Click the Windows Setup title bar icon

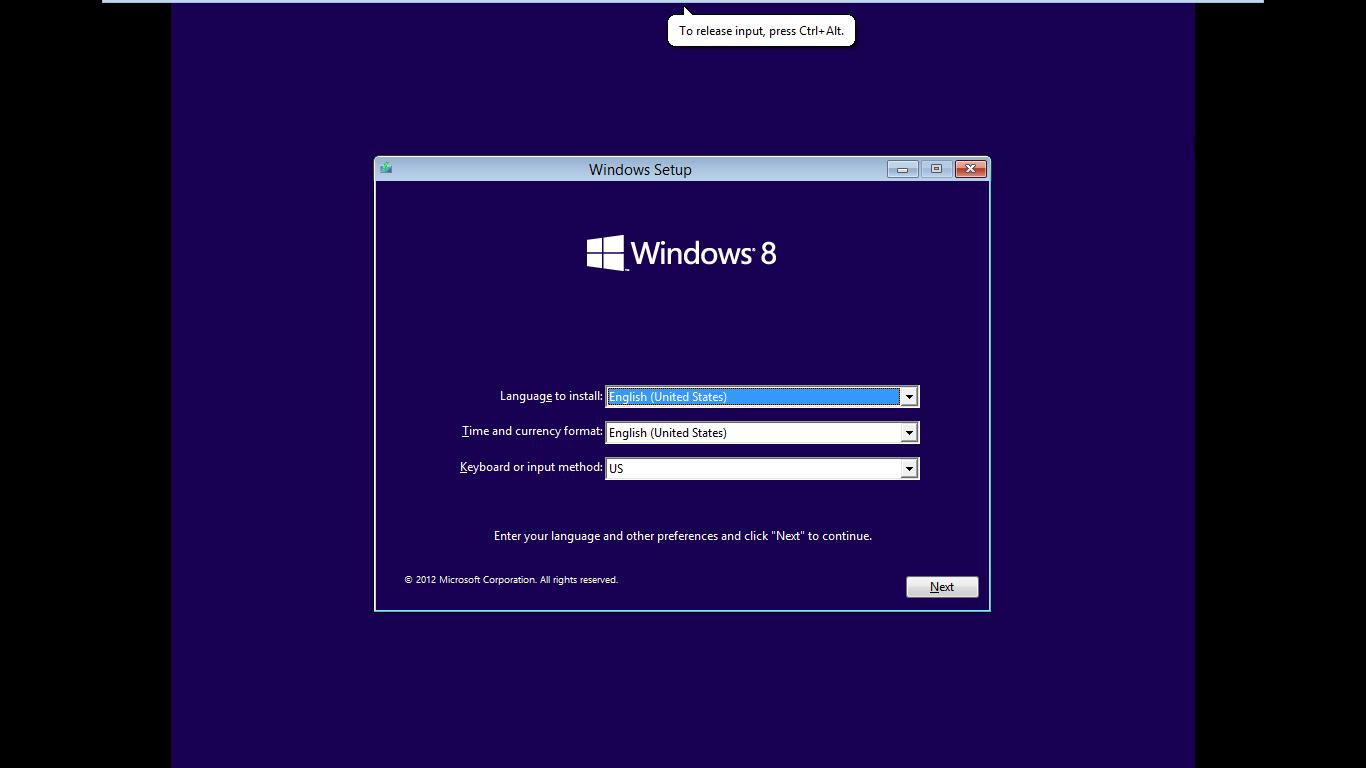tap(386, 168)
